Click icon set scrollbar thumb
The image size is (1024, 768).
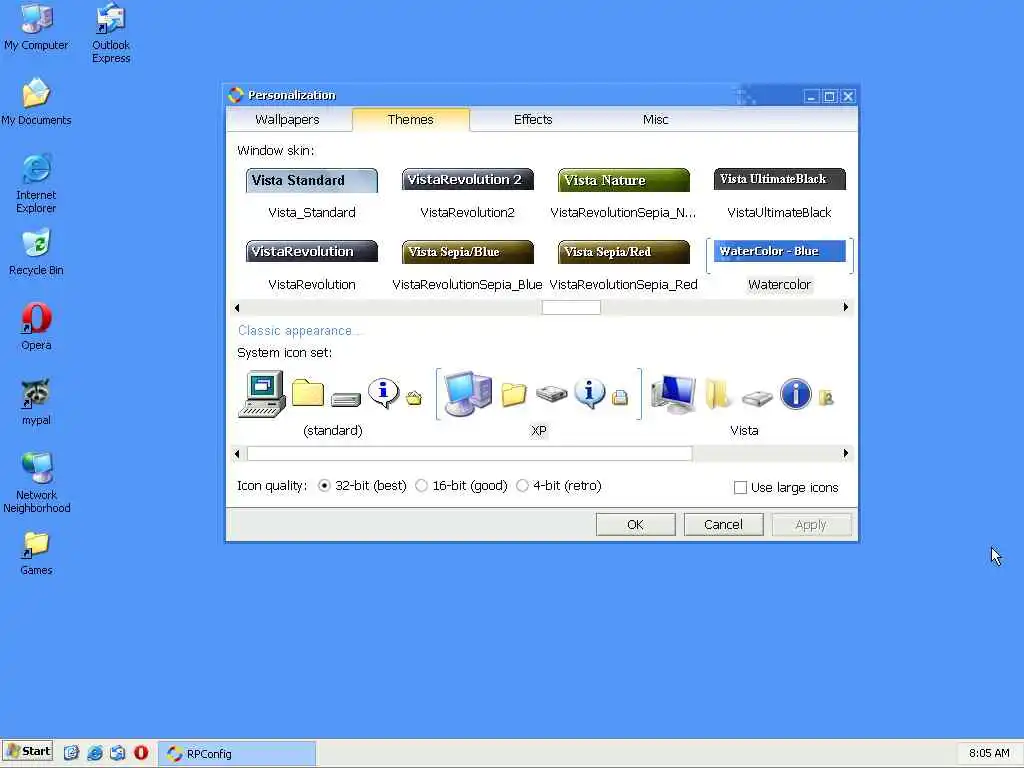click(x=470, y=453)
